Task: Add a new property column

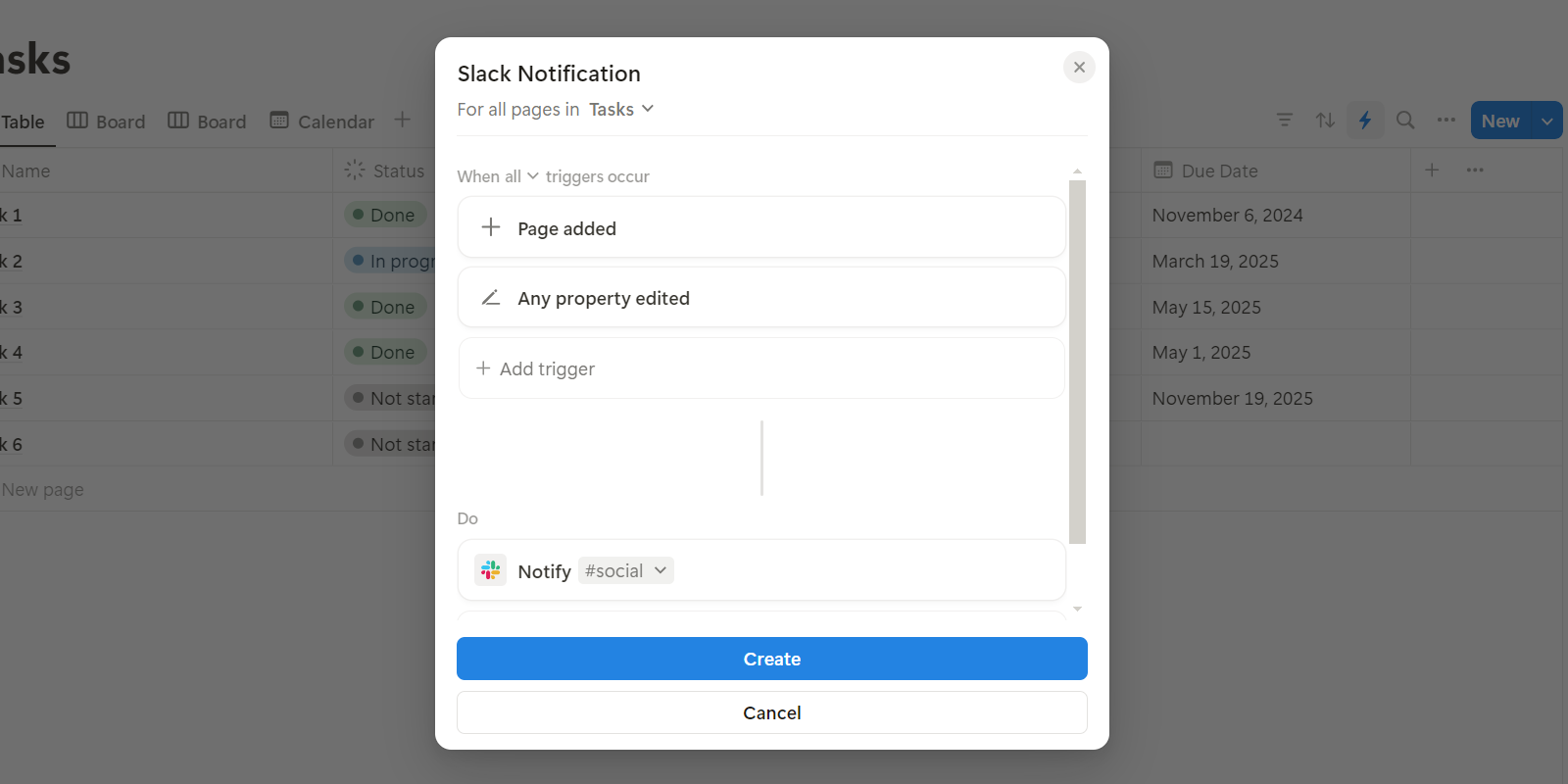Action: click(1432, 171)
